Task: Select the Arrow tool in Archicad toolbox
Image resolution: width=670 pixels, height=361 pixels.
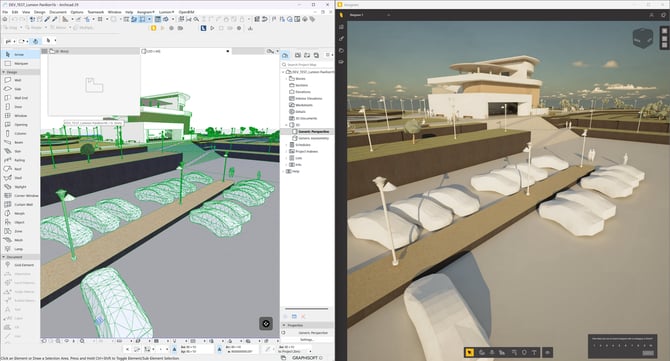Action: click(x=20, y=54)
